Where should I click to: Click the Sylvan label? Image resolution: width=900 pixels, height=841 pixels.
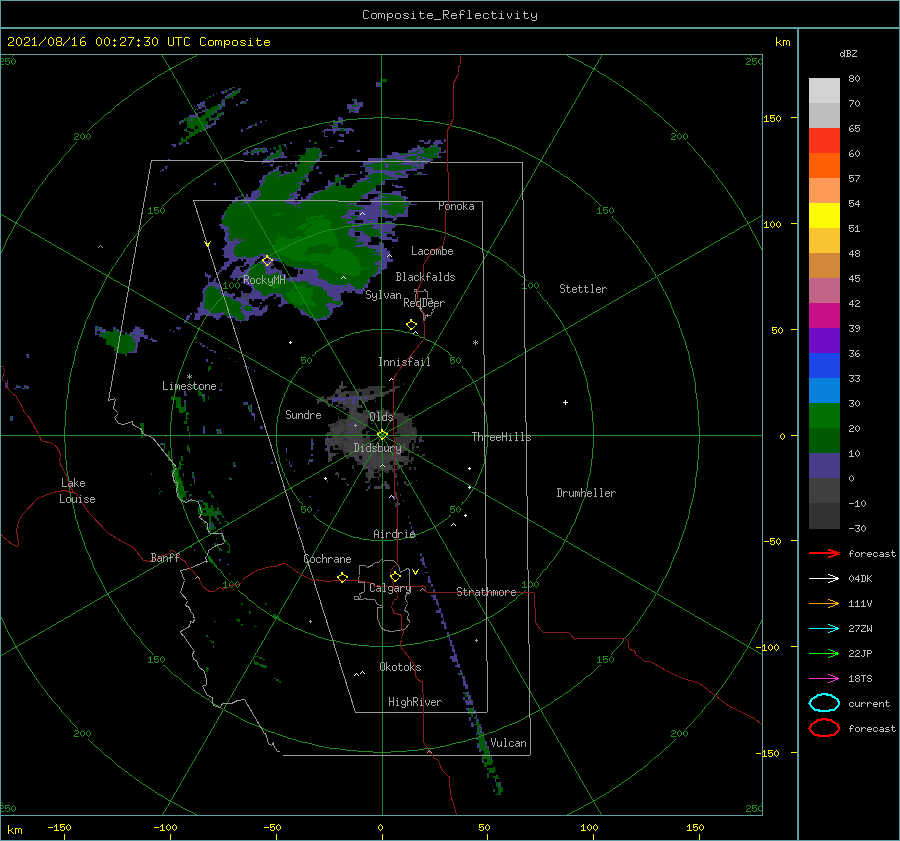pyautogui.click(x=383, y=295)
